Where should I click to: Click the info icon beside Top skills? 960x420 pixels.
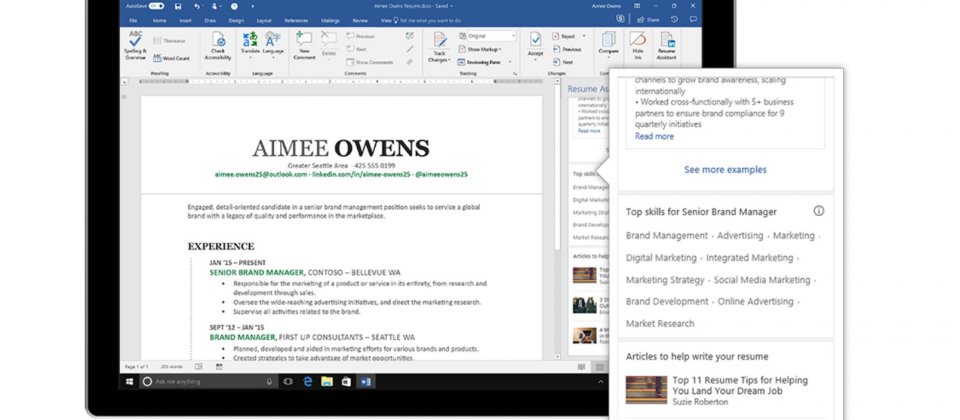point(819,211)
